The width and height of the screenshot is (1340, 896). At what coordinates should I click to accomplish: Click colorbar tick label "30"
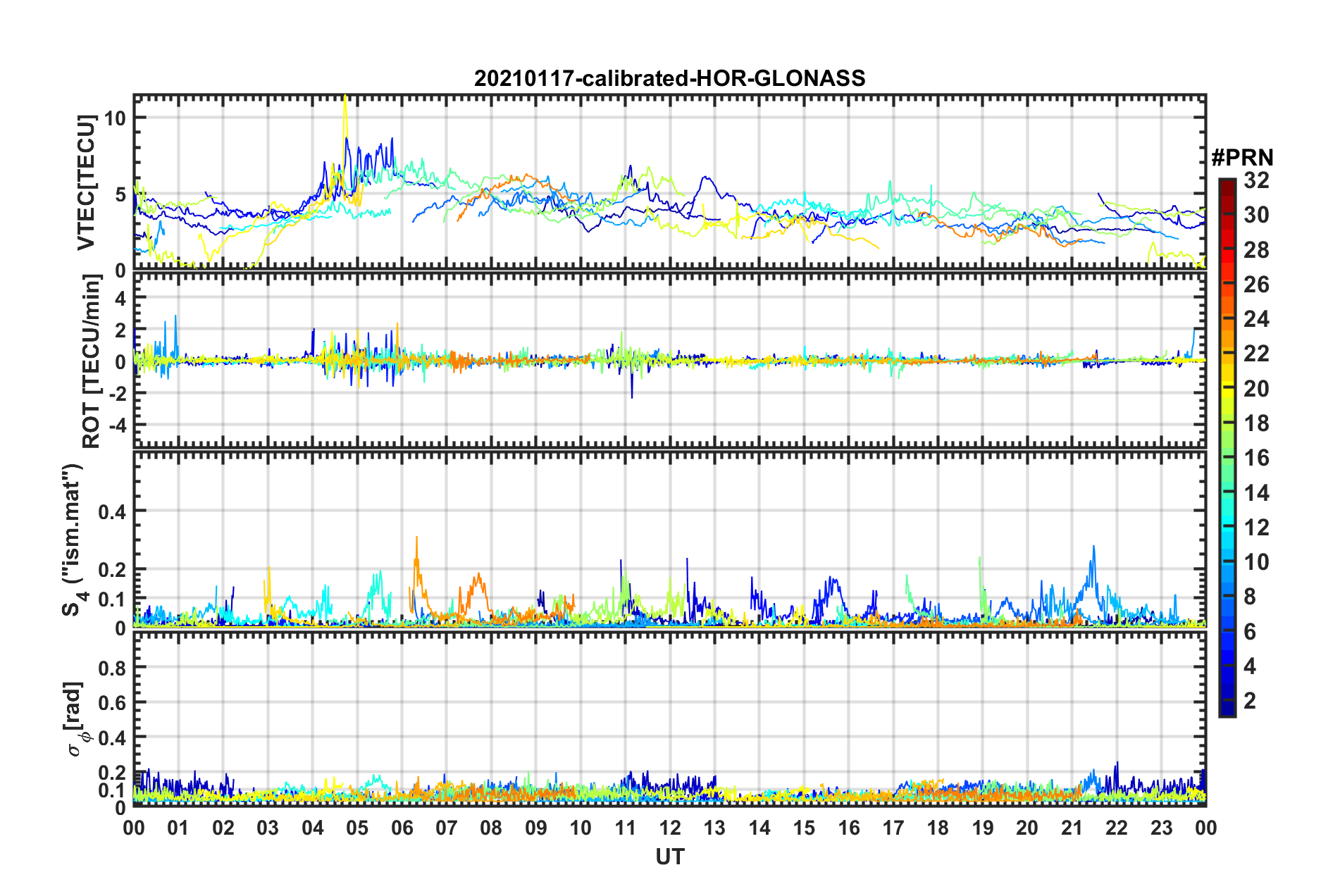pyautogui.click(x=1256, y=216)
